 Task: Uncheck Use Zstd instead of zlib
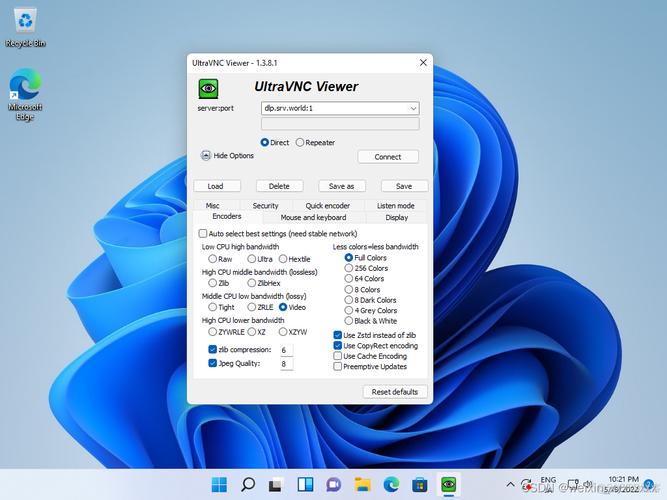[x=338, y=335]
